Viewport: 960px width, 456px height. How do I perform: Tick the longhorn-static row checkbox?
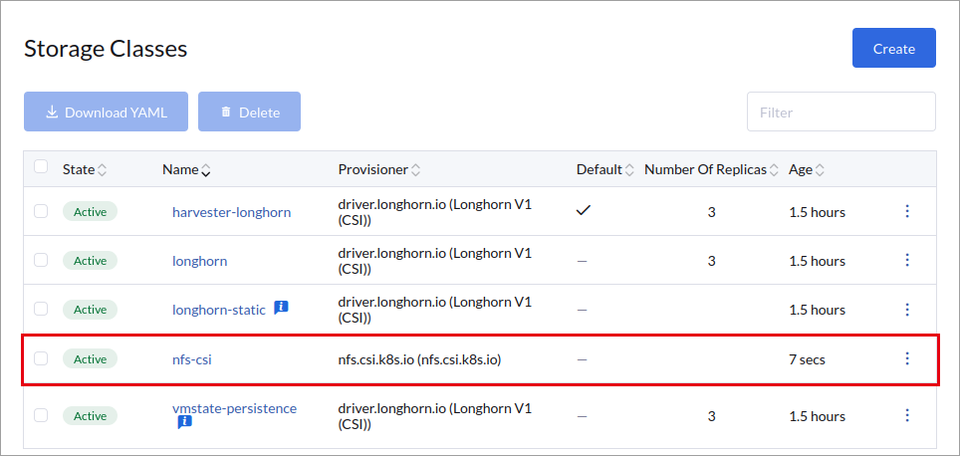(x=40, y=309)
